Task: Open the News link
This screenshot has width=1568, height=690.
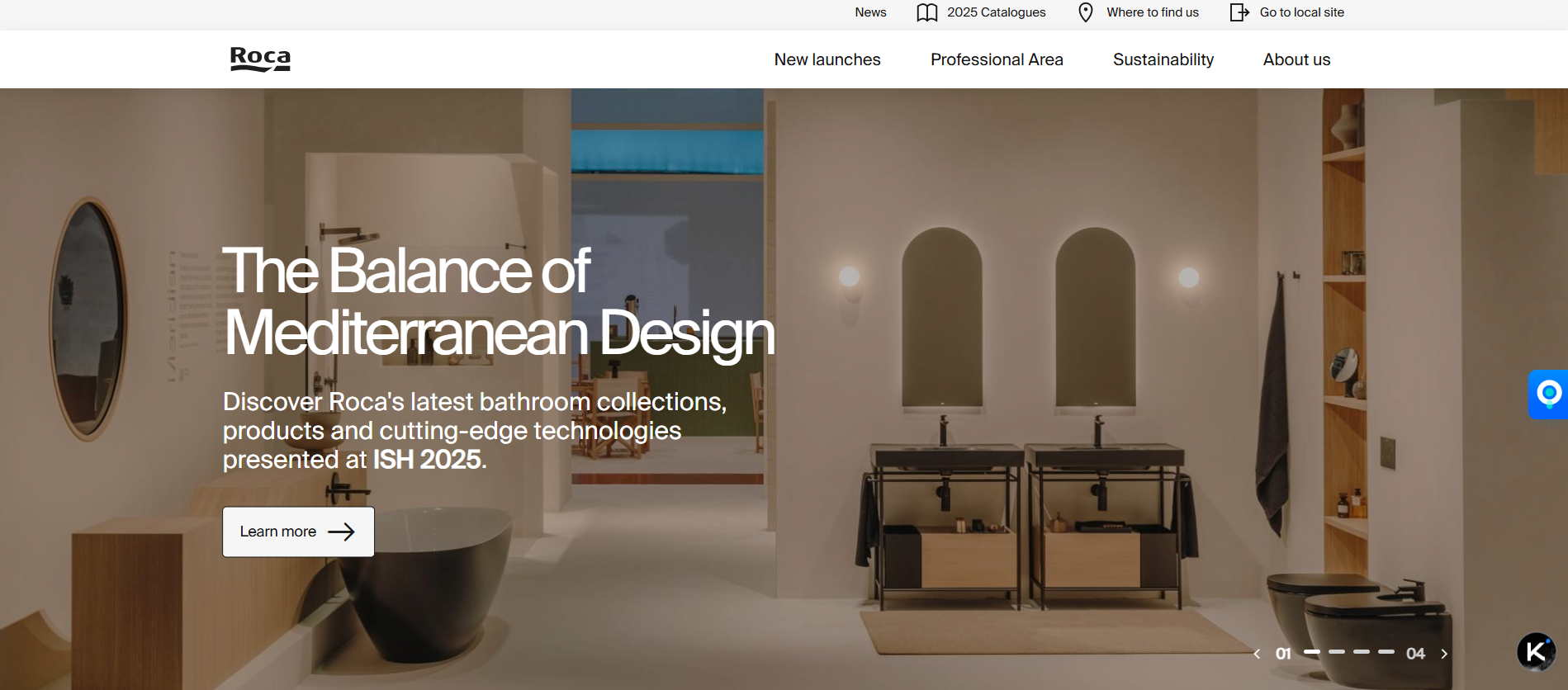Action: [x=870, y=12]
